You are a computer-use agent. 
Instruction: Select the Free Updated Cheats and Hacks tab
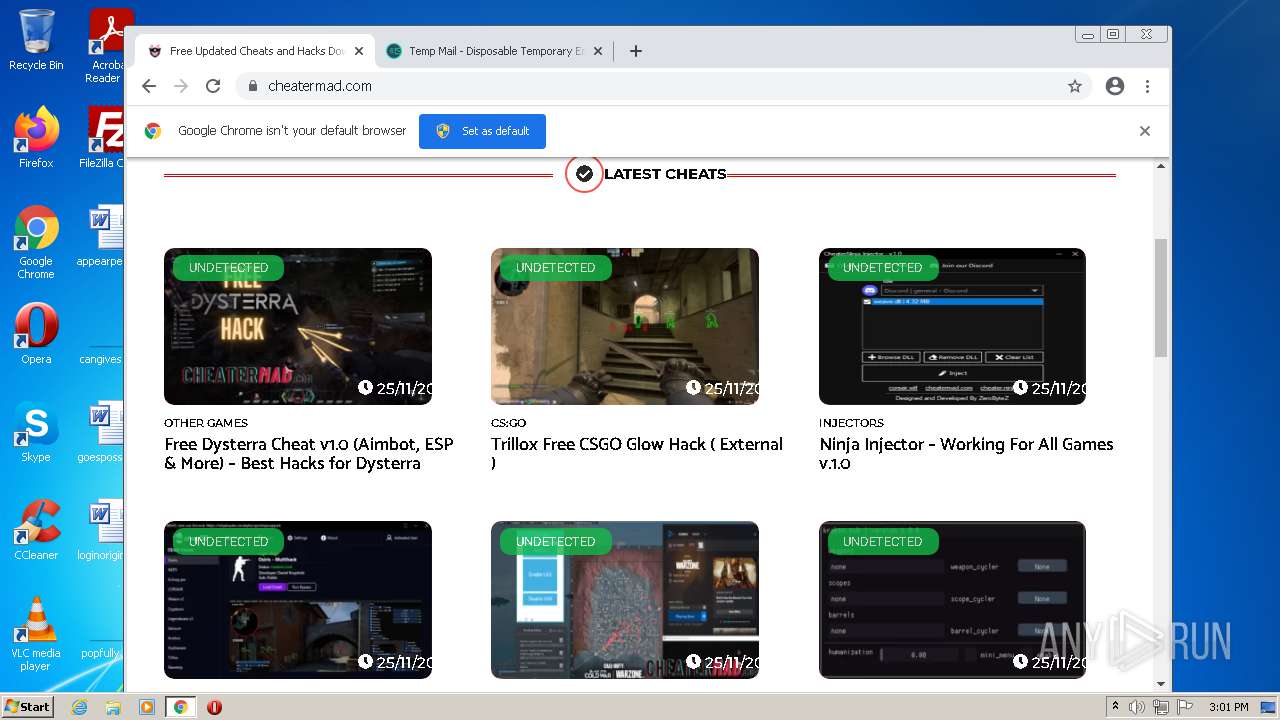coord(257,51)
